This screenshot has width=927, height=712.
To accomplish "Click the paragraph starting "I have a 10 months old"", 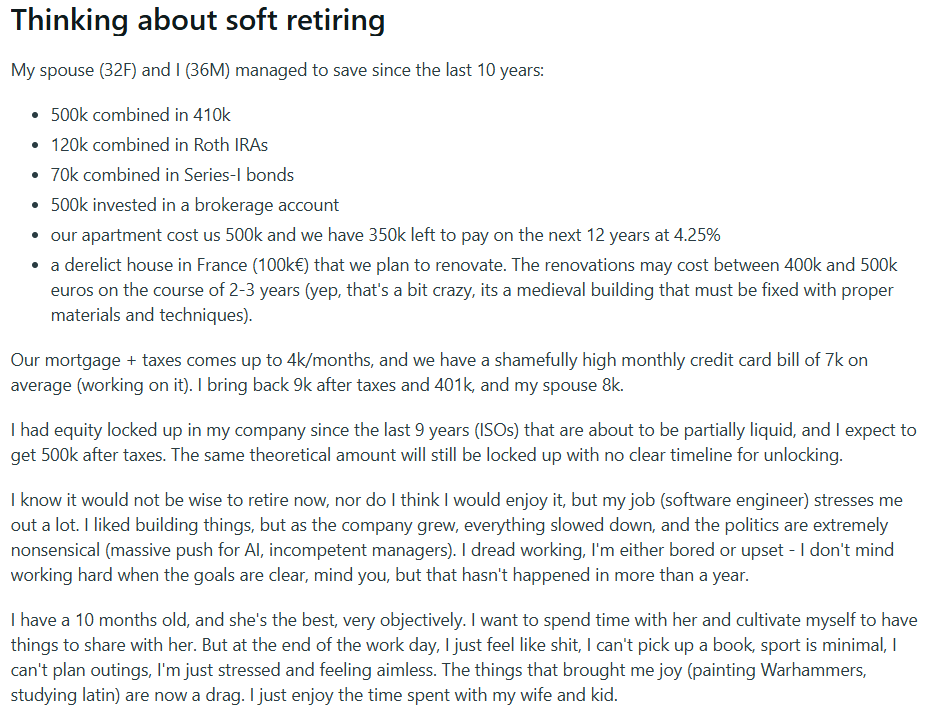I will [x=464, y=658].
